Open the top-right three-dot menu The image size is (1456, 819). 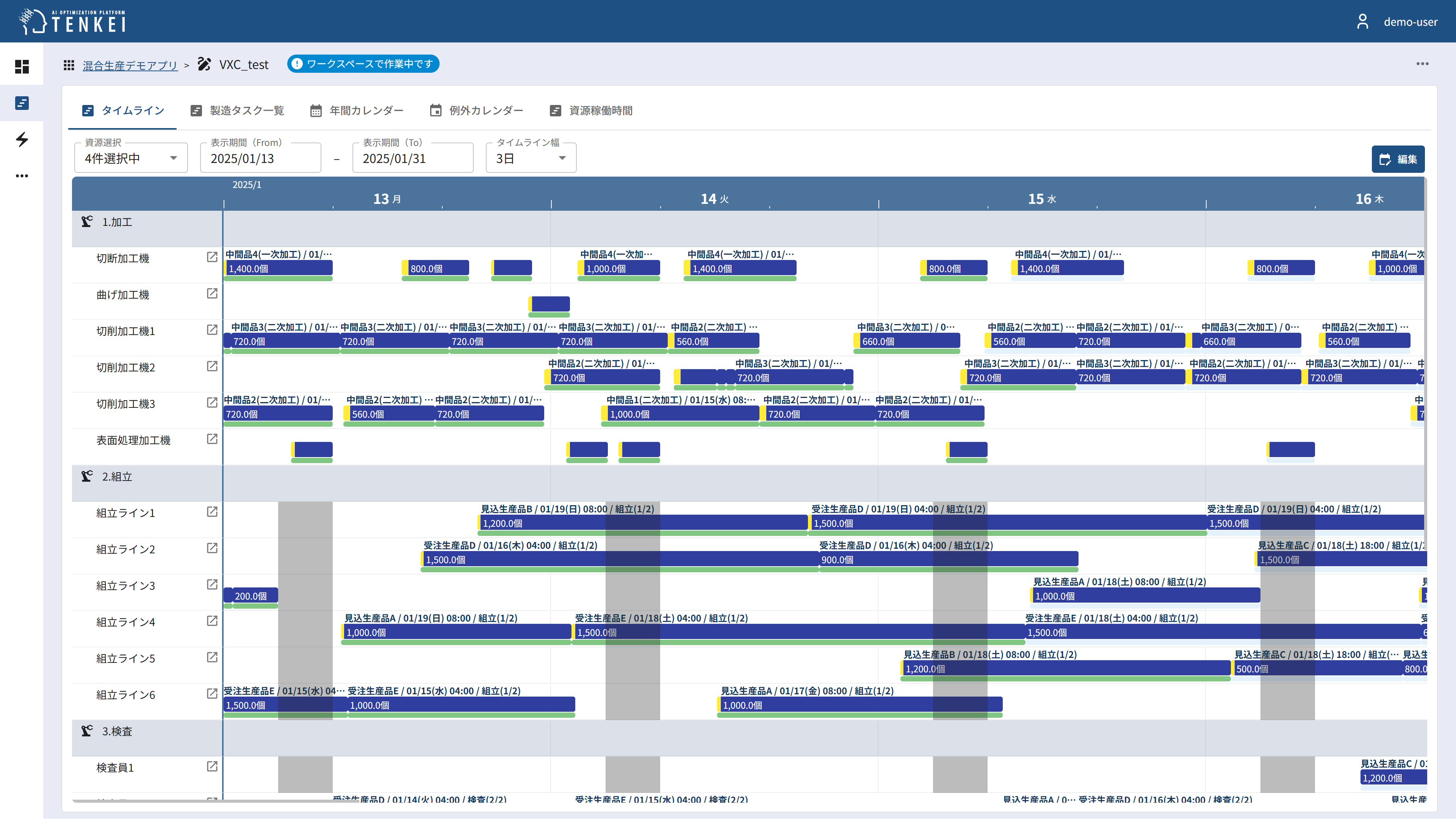[x=1422, y=64]
